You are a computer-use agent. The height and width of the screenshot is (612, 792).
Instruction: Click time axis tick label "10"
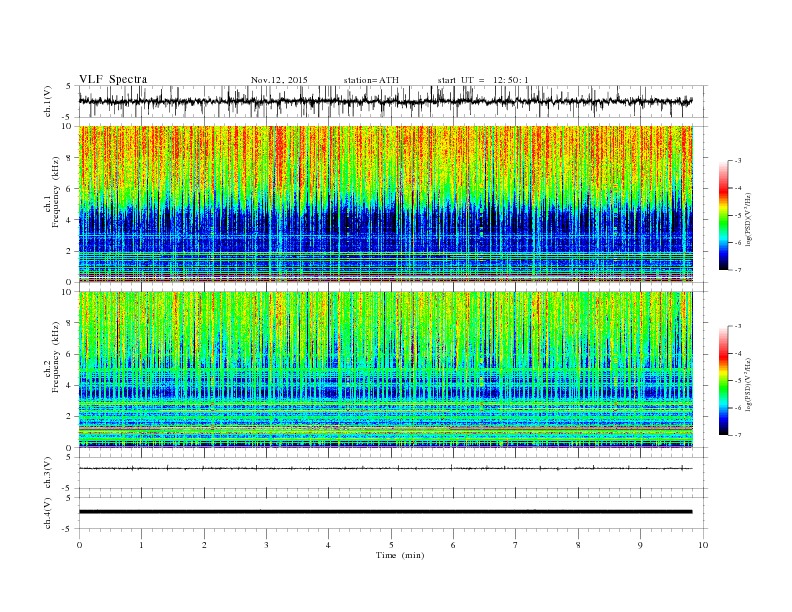pyautogui.click(x=703, y=545)
